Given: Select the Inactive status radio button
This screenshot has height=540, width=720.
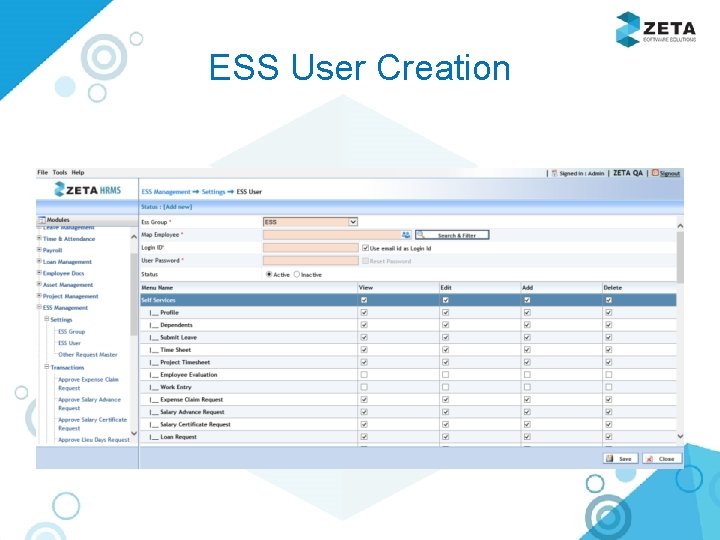Looking at the screenshot, I should tap(297, 274).
